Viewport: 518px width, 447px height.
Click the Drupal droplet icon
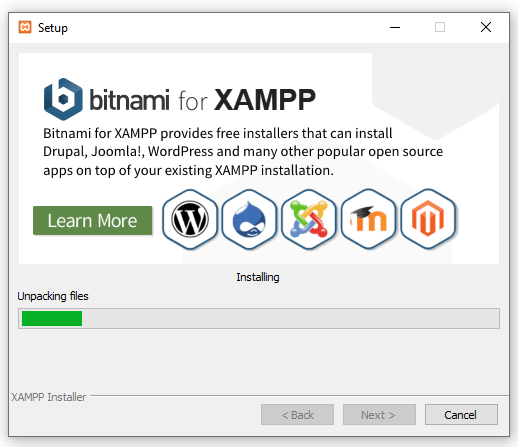[x=249, y=219]
